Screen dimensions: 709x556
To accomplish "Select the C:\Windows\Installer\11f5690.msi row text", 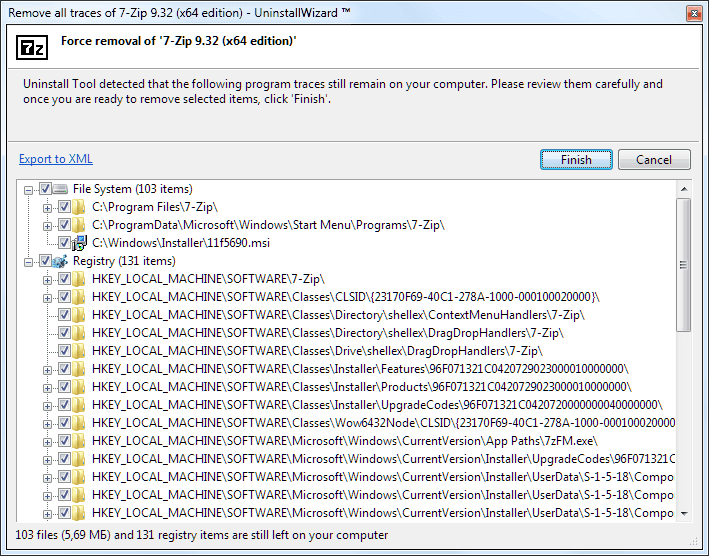I will 181,243.
